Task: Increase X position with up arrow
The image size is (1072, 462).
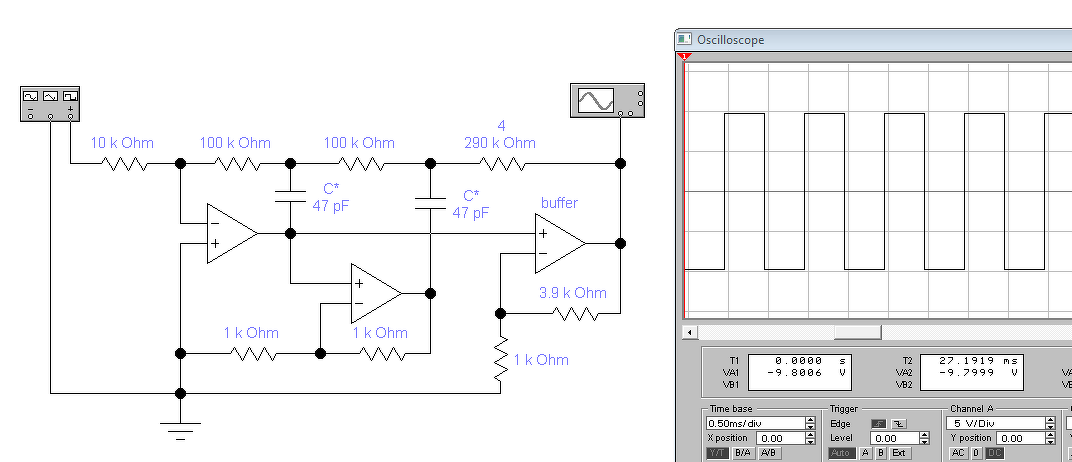Action: [x=810, y=435]
